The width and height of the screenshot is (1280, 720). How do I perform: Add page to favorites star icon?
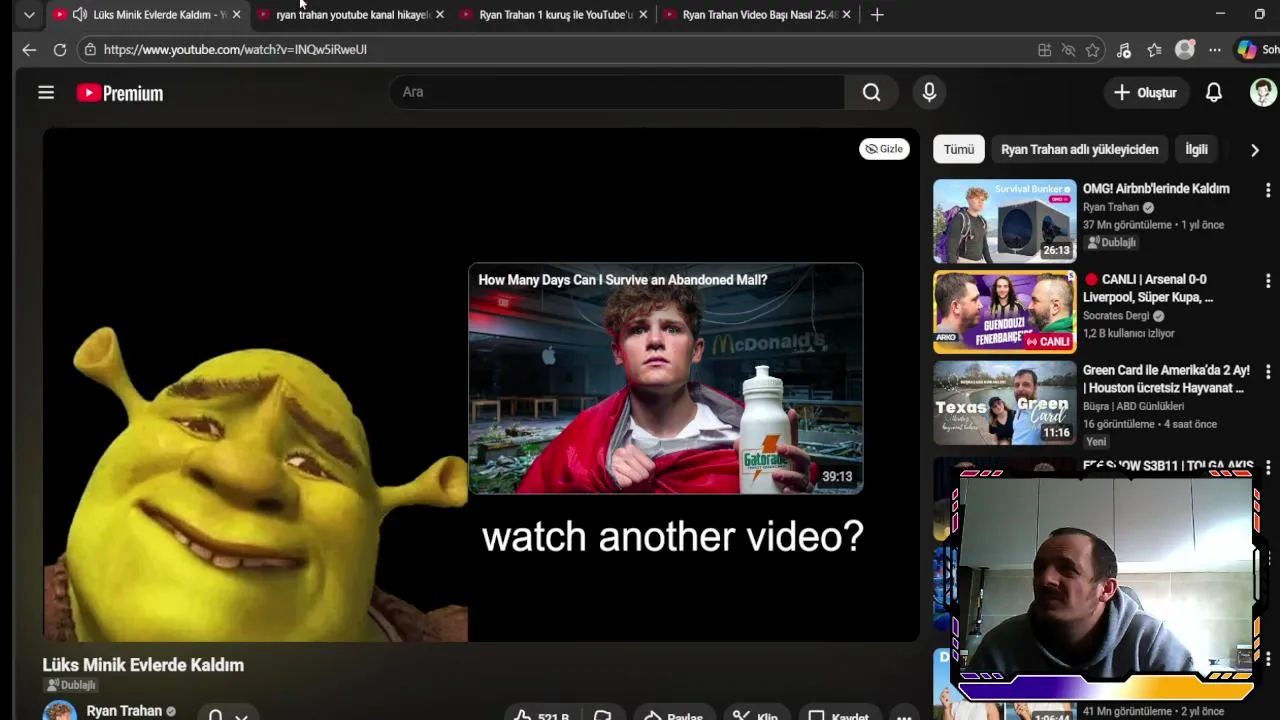pyautogui.click(x=1092, y=50)
